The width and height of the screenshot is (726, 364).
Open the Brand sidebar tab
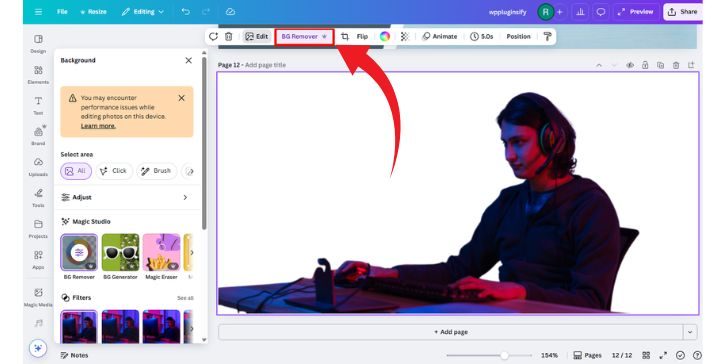tap(38, 136)
